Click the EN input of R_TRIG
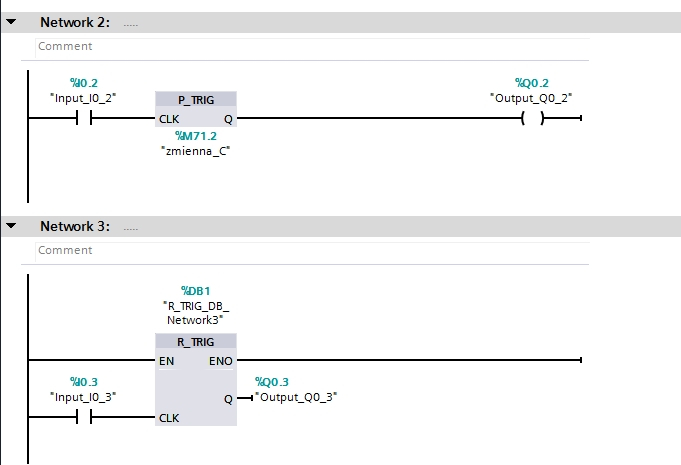The width and height of the screenshot is (681, 465). click(x=166, y=359)
